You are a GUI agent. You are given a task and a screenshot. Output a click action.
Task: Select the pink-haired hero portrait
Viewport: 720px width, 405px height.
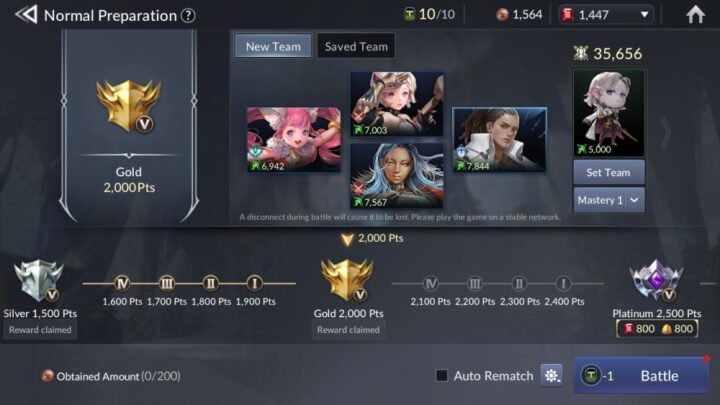294,140
